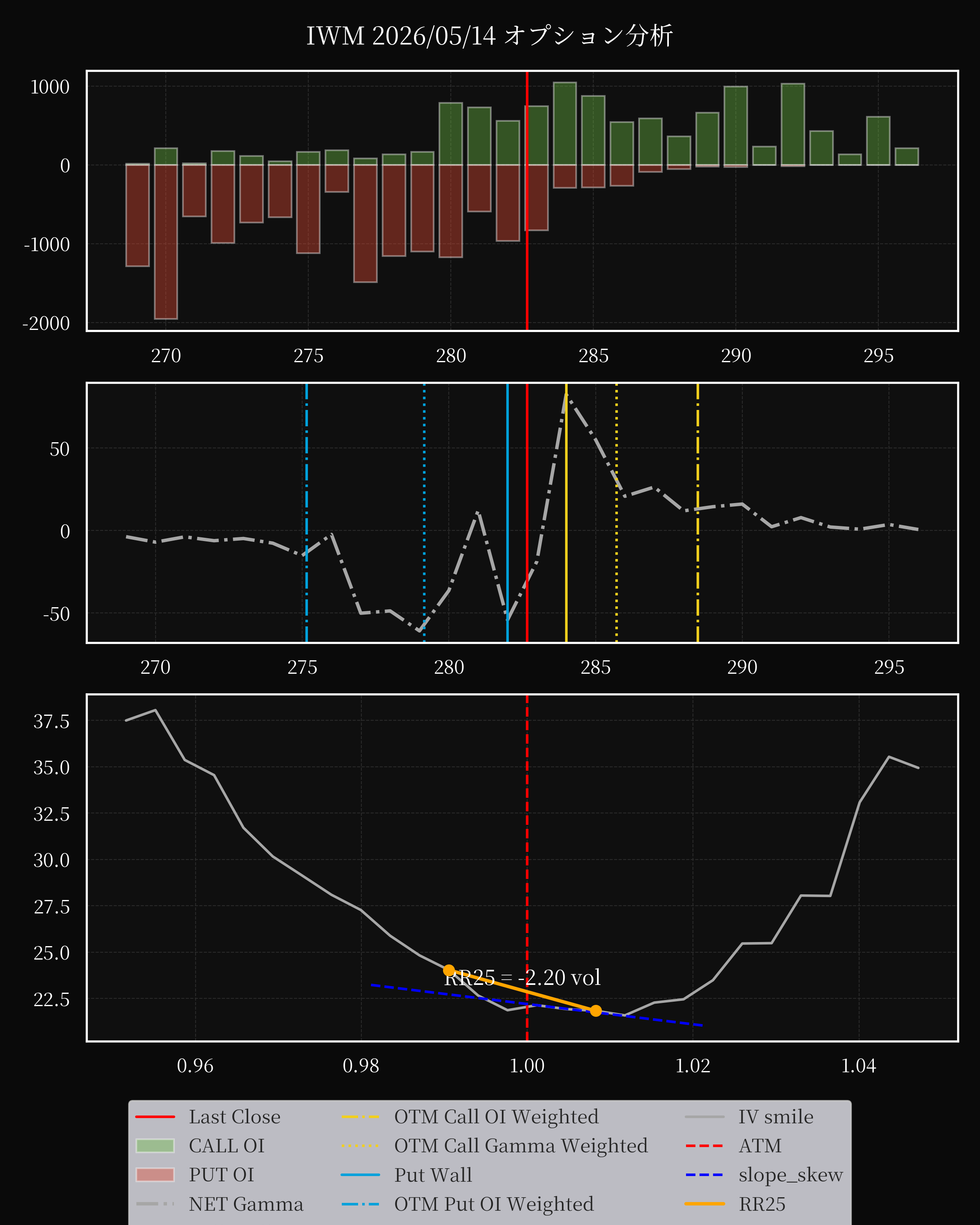Click the green call OI bar at strike 290

736,126
